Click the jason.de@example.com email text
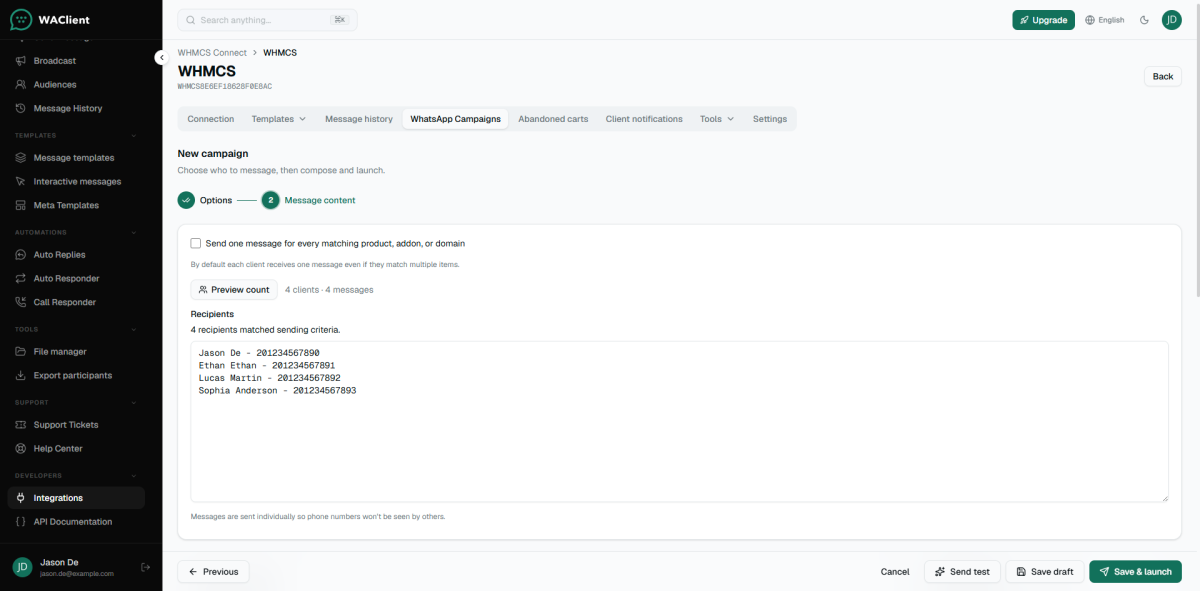This screenshot has width=1200, height=591. pos(77,574)
